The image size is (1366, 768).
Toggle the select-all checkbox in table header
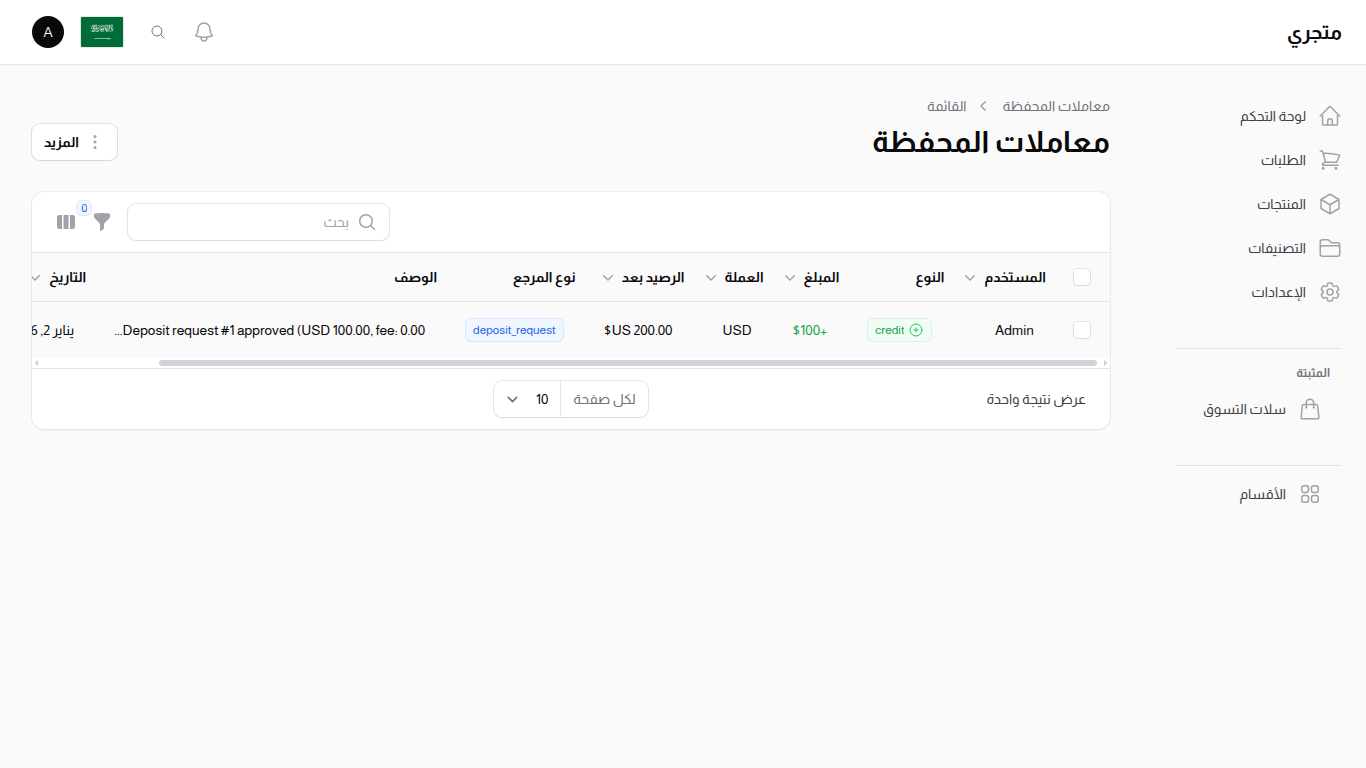[x=1081, y=277]
